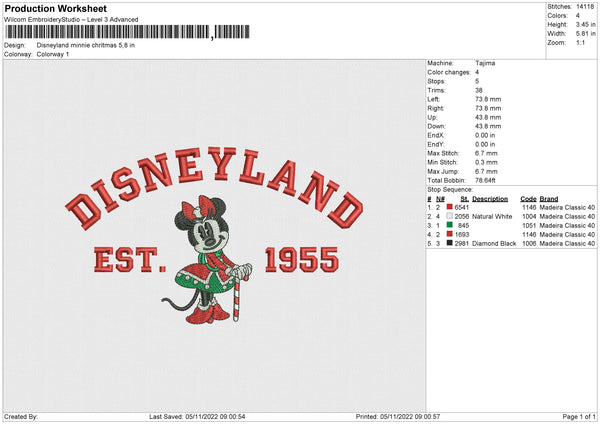Click the Natural White color swatch
The height and width of the screenshot is (424, 600).
[450, 216]
